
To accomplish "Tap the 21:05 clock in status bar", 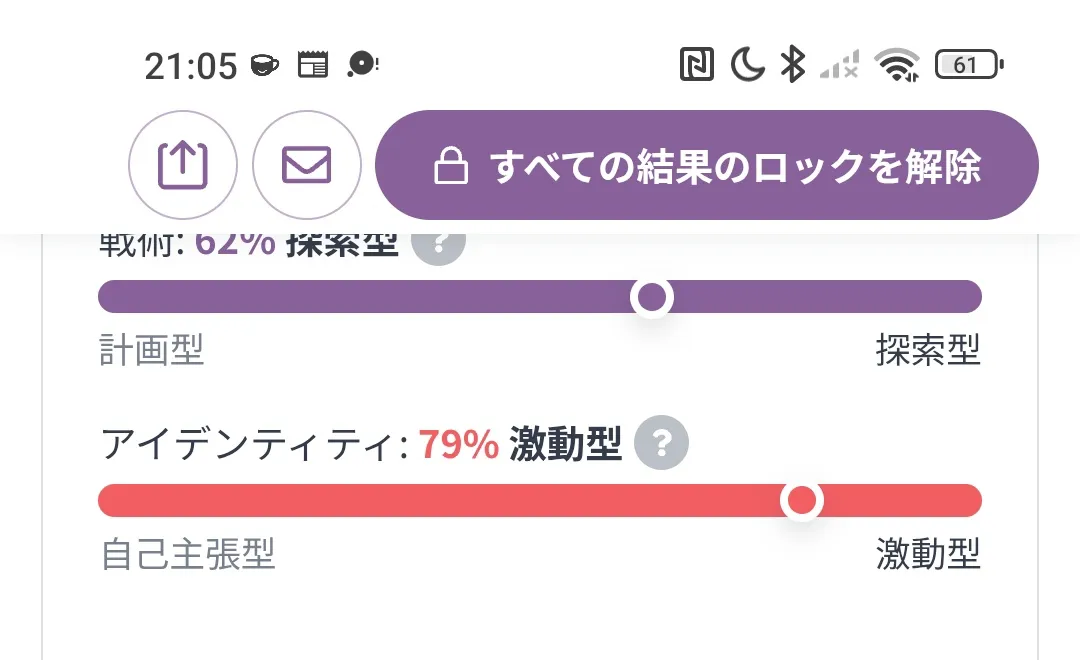I will click(x=190, y=66).
